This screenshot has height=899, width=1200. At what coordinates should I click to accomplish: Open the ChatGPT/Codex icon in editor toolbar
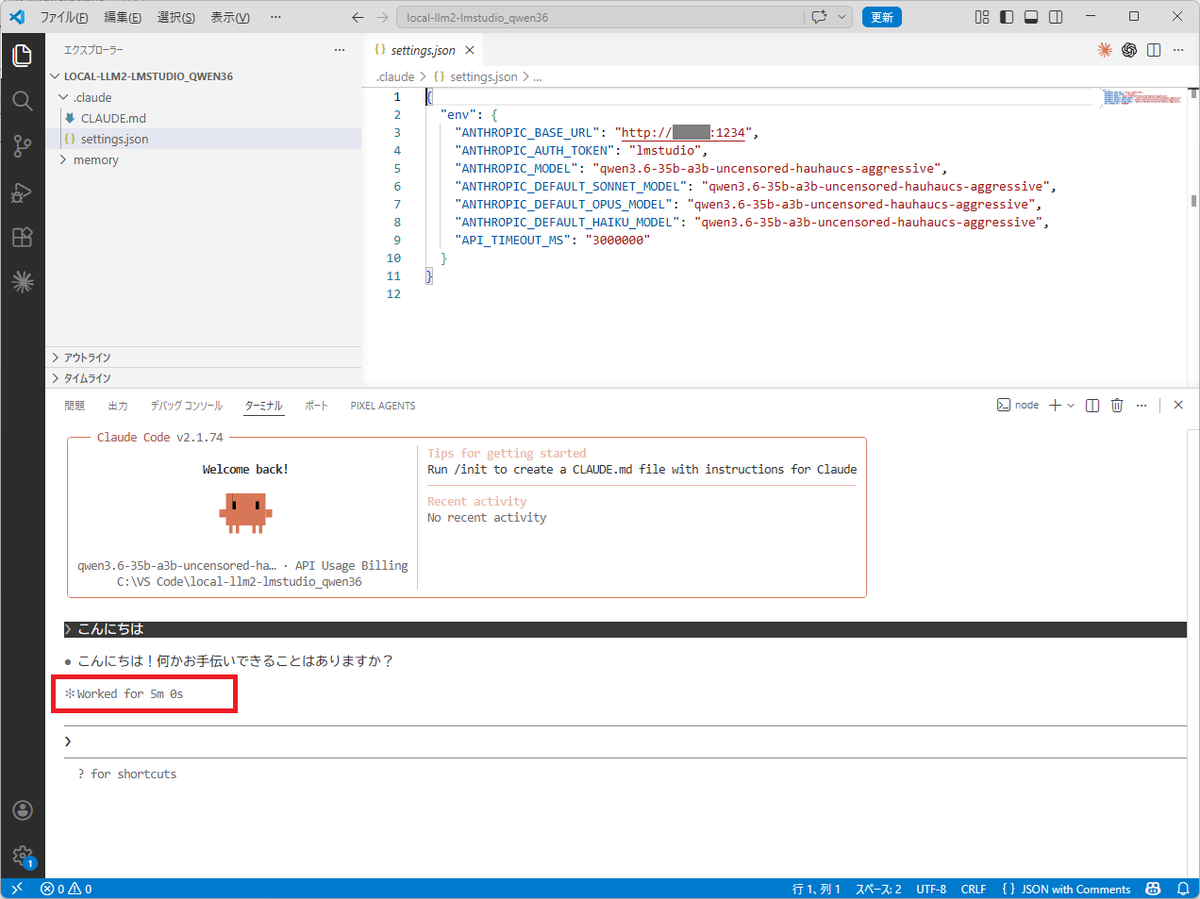[1129, 50]
